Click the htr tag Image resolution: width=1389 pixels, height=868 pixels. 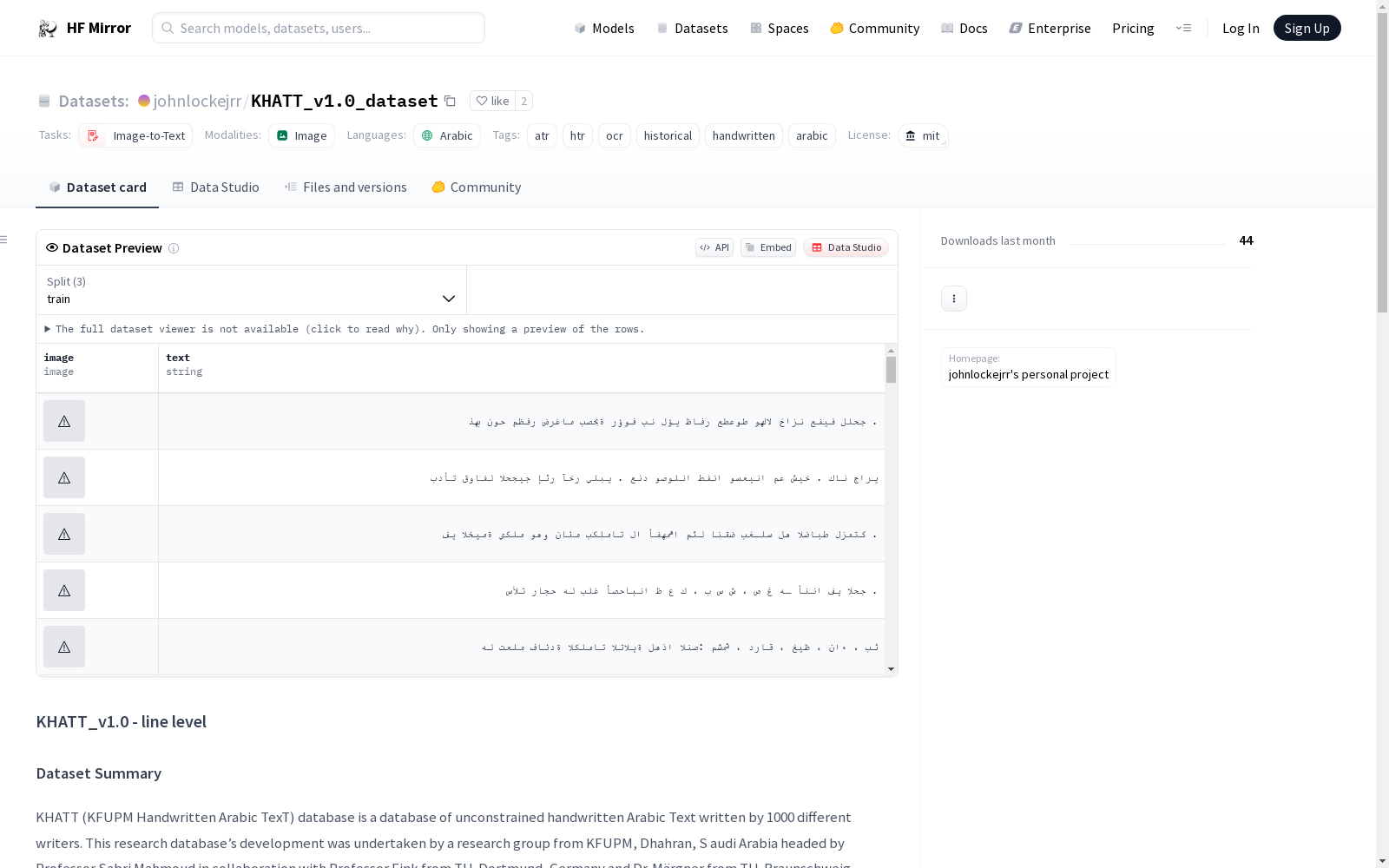577,135
